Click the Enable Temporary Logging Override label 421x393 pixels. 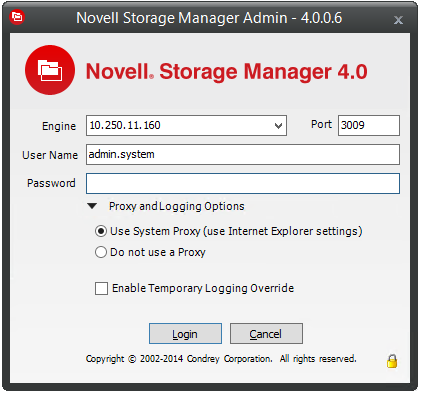(203, 288)
